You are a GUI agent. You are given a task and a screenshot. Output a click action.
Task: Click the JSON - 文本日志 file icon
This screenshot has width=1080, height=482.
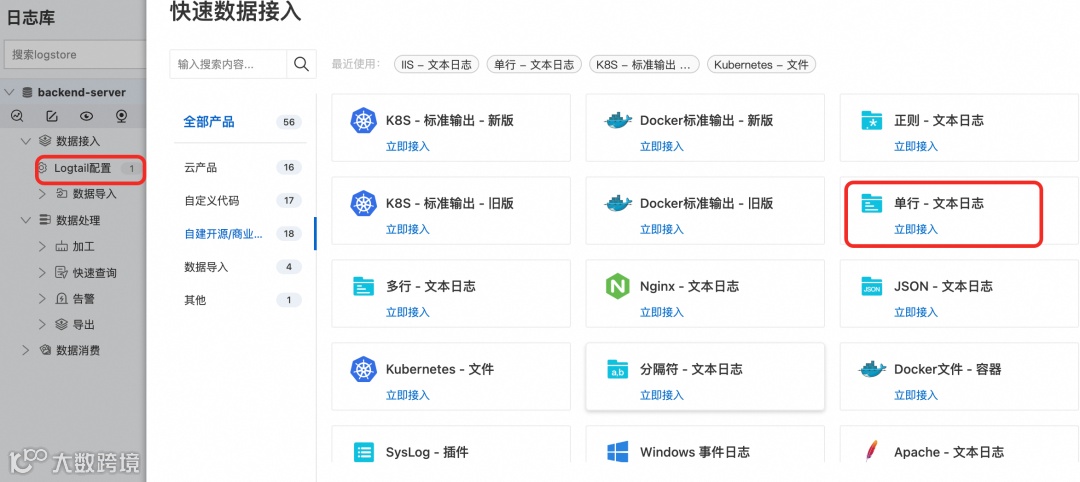point(871,286)
